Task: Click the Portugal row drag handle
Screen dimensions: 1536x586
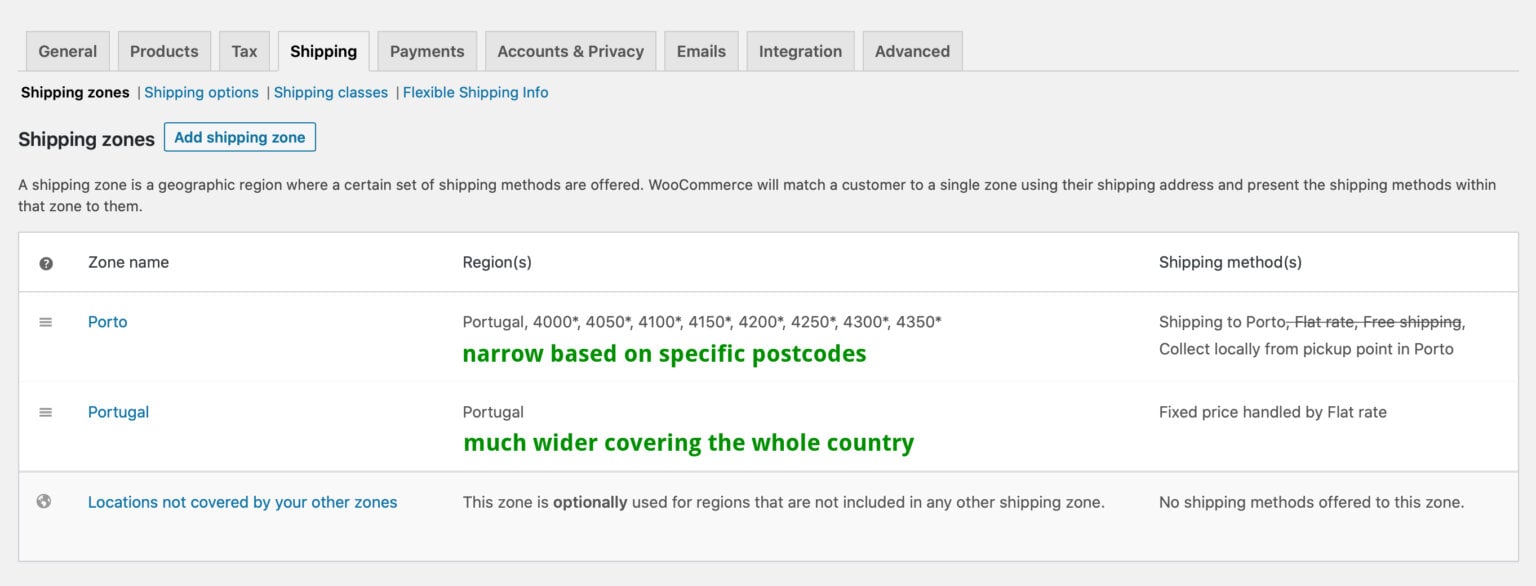Action: click(46, 412)
